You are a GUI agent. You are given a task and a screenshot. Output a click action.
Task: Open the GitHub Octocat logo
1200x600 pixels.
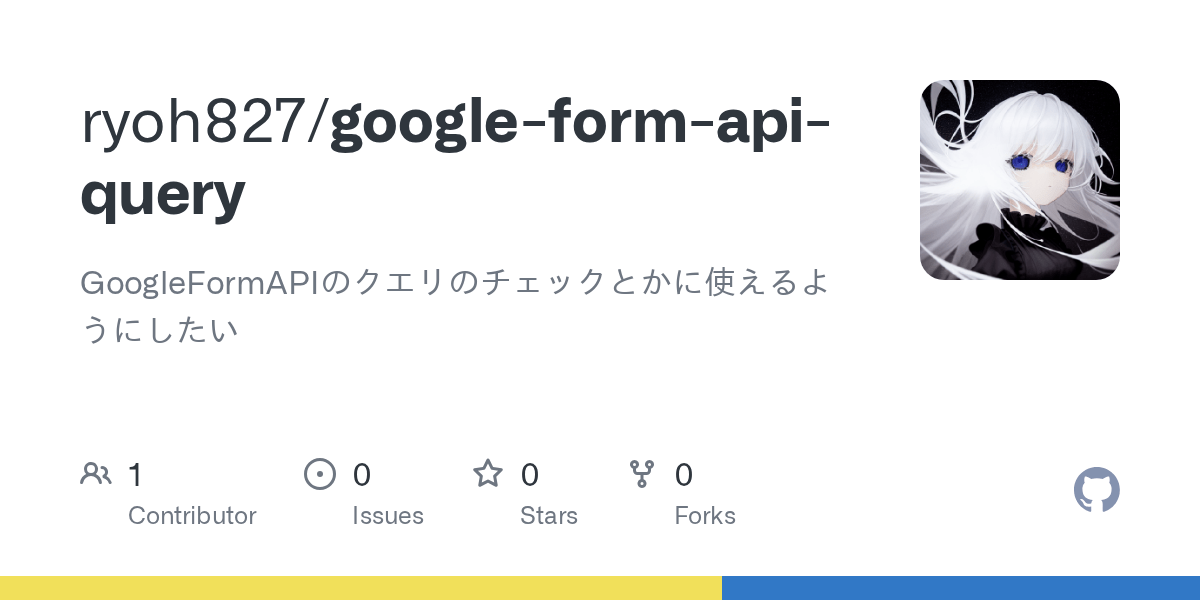[1097, 490]
